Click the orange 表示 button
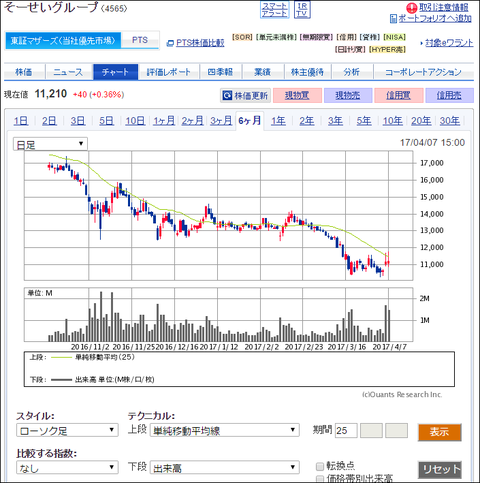Viewport: 480px width, 483px height. pyautogui.click(x=440, y=432)
